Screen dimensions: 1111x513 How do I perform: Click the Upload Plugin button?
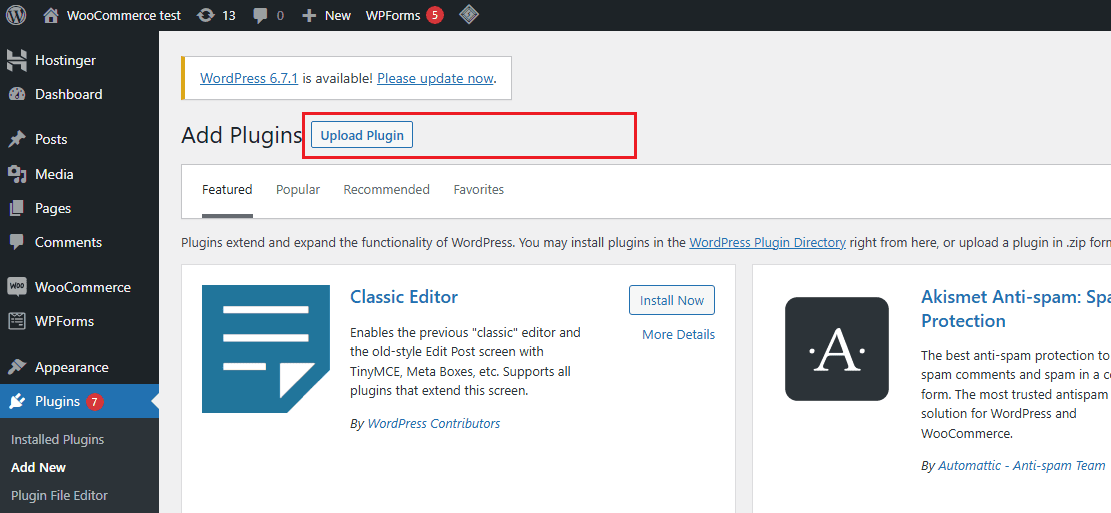pyautogui.click(x=362, y=135)
